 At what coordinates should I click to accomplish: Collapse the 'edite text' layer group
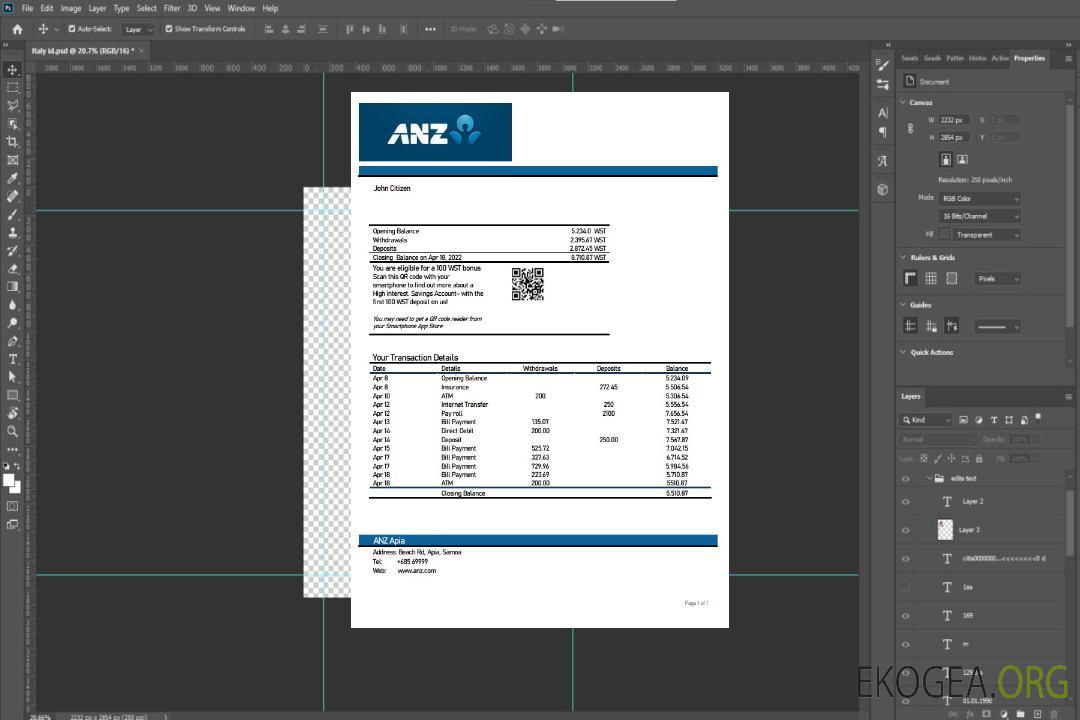pyautogui.click(x=929, y=478)
